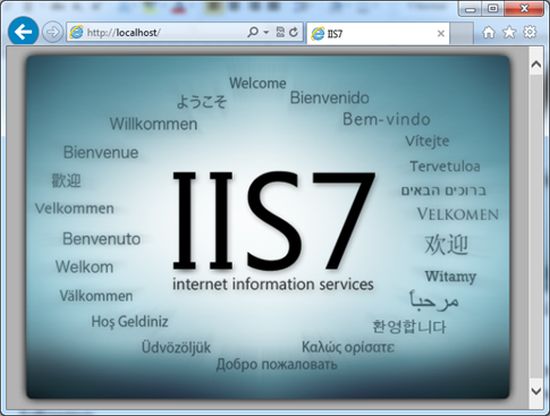Click the 'Vítejte' greeting

427,141
